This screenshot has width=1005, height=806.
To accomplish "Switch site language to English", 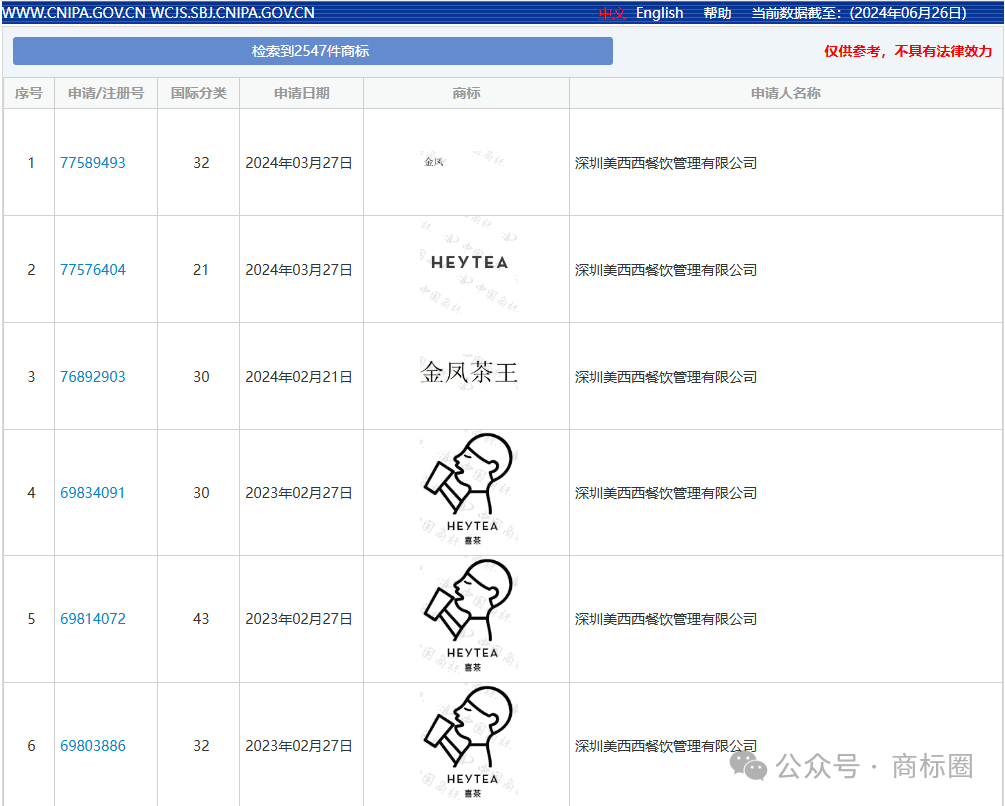I will [660, 13].
